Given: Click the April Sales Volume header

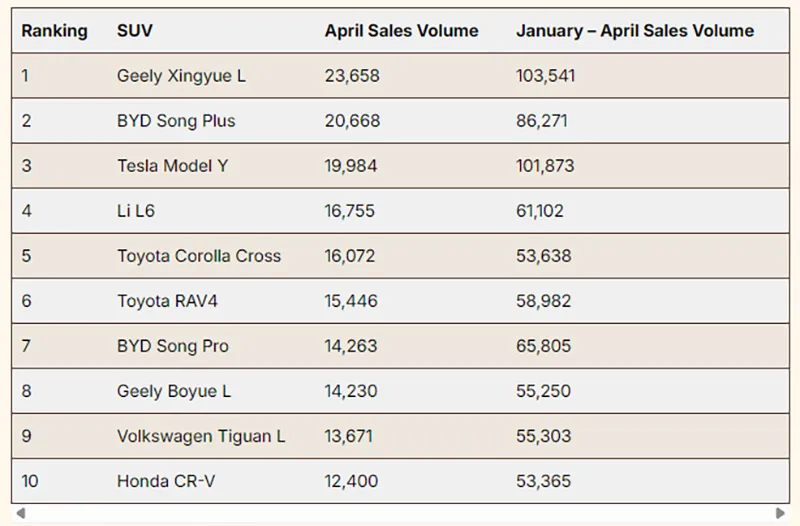Looking at the screenshot, I should [401, 31].
